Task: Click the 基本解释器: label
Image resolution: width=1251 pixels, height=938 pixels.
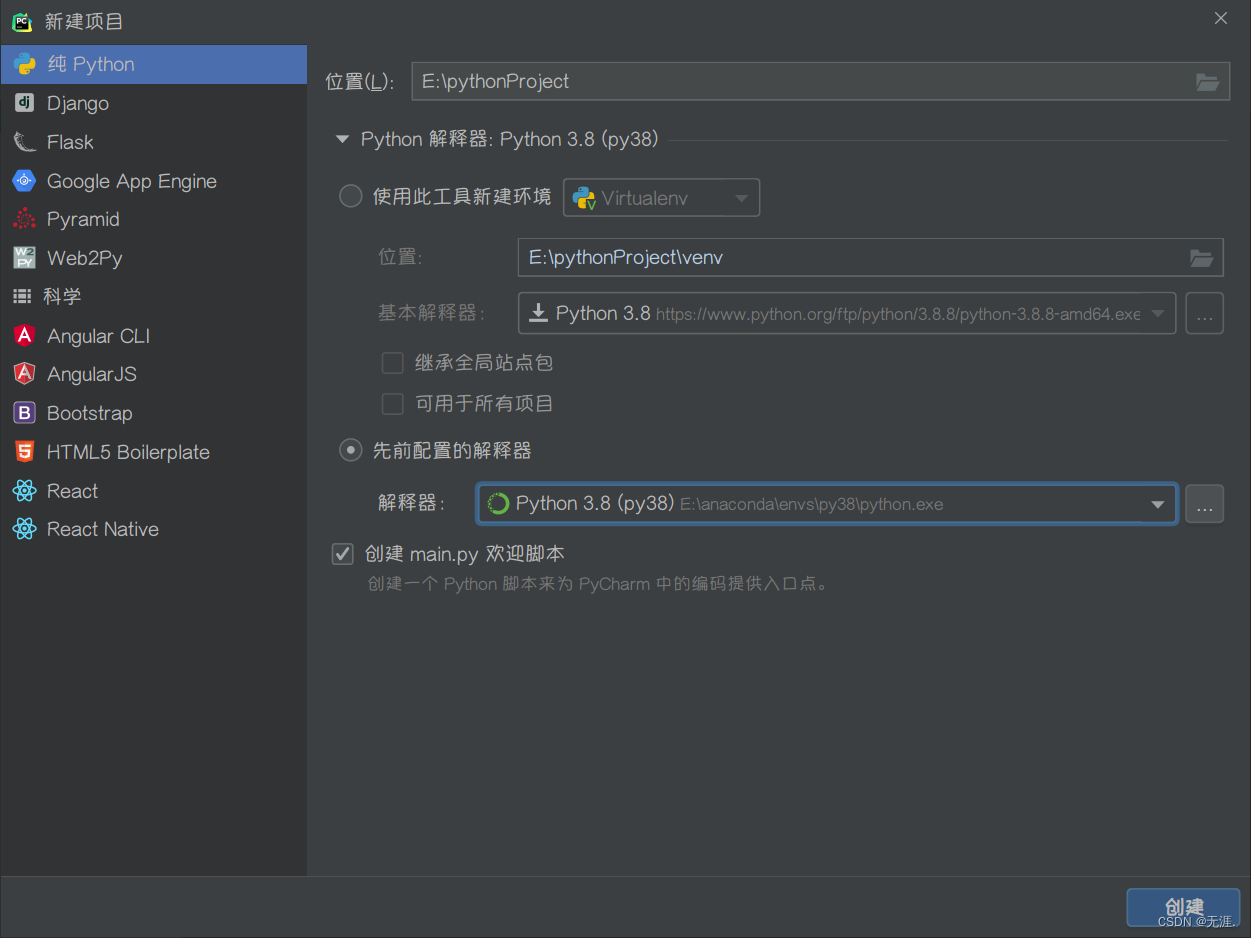Action: coord(431,314)
